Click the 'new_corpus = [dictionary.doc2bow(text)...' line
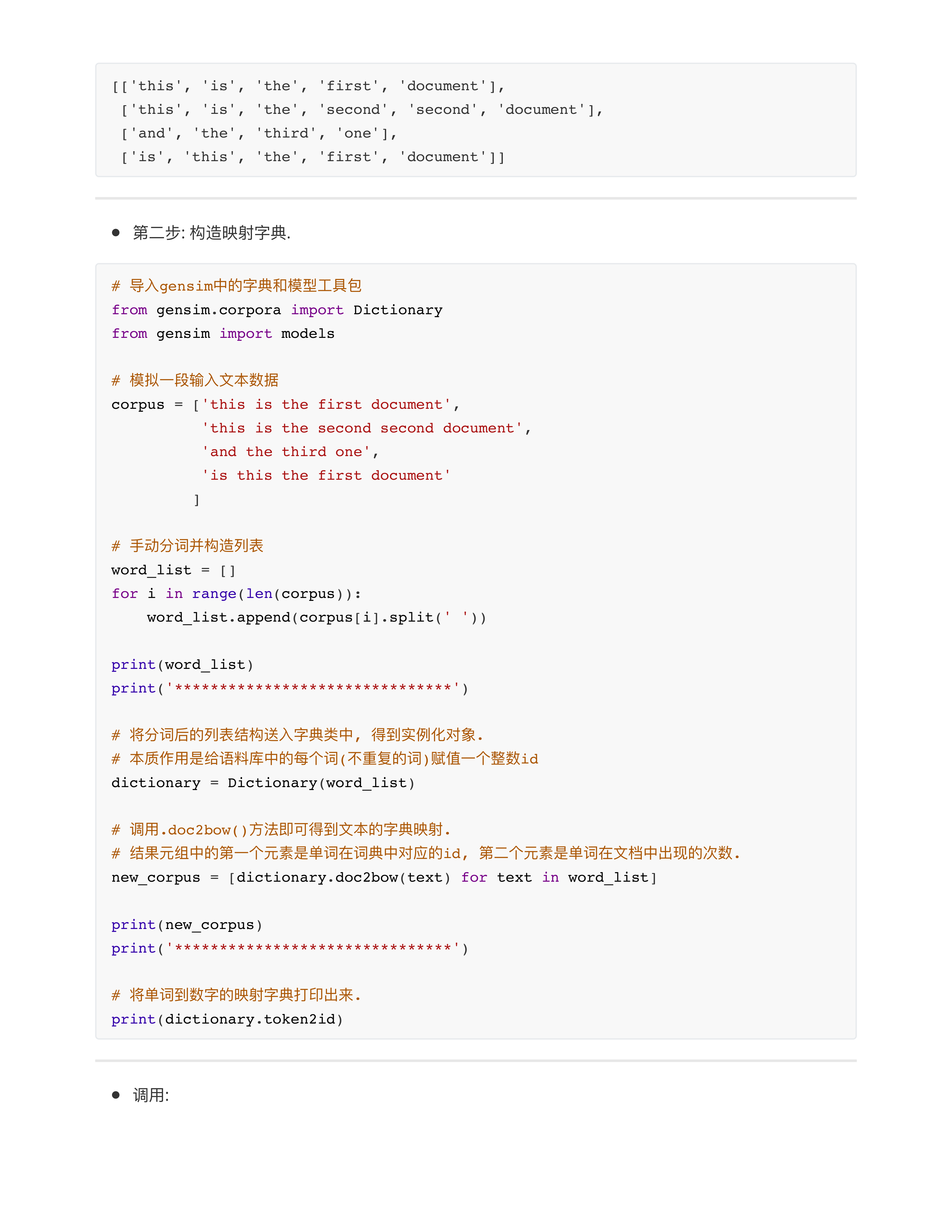 (x=384, y=877)
